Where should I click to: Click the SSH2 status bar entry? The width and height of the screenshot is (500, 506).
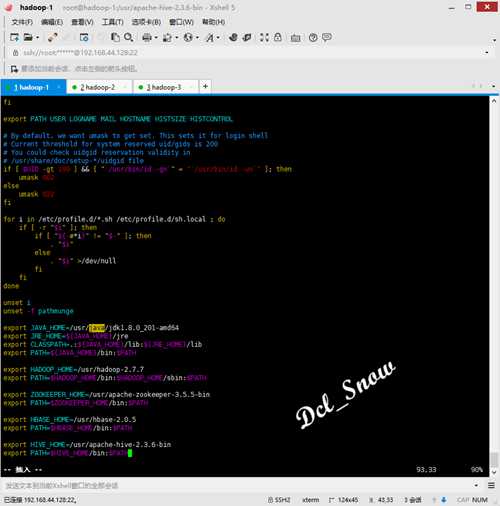tap(279, 500)
